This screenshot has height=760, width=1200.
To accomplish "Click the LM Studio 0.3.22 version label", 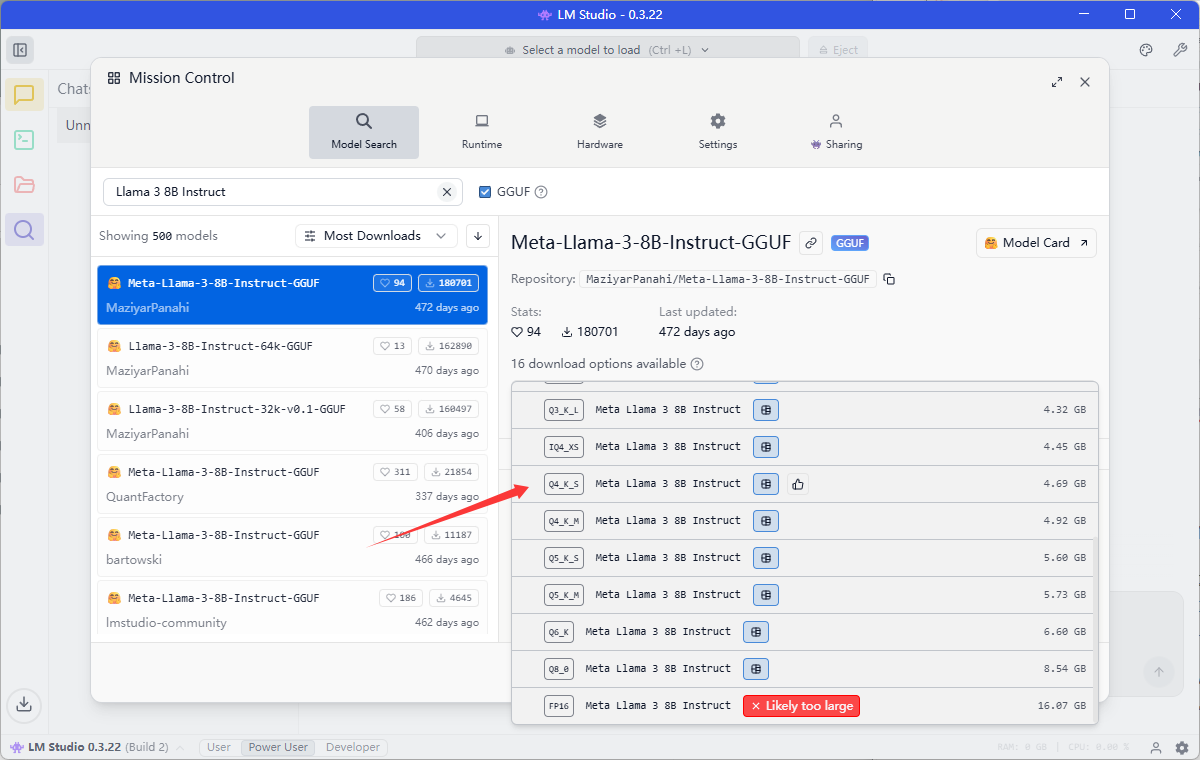I will tap(73, 747).
